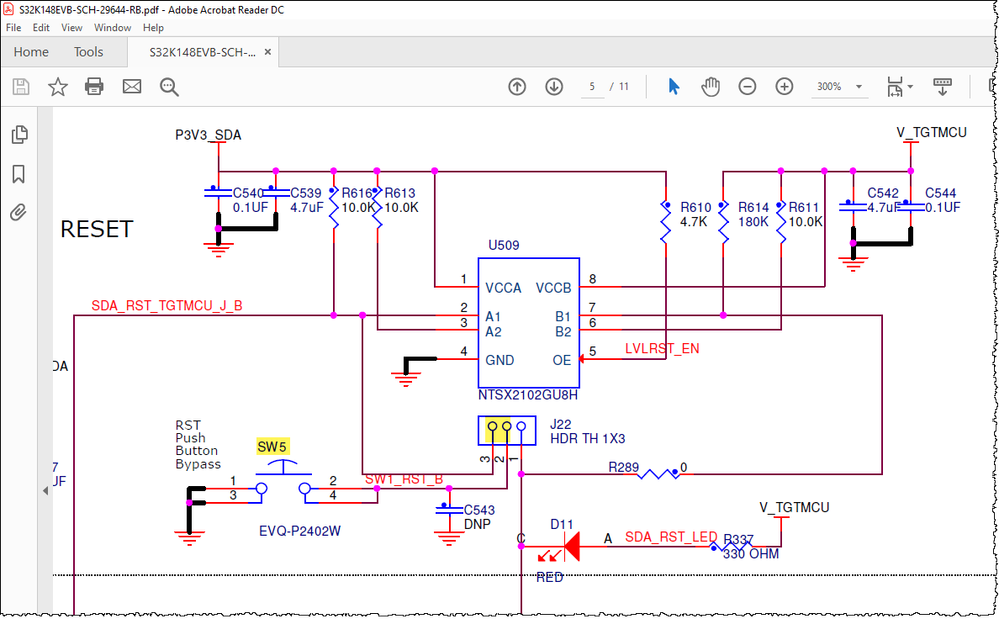Open the bookmarks panel
The height and width of the screenshot is (619, 999).
tap(18, 174)
